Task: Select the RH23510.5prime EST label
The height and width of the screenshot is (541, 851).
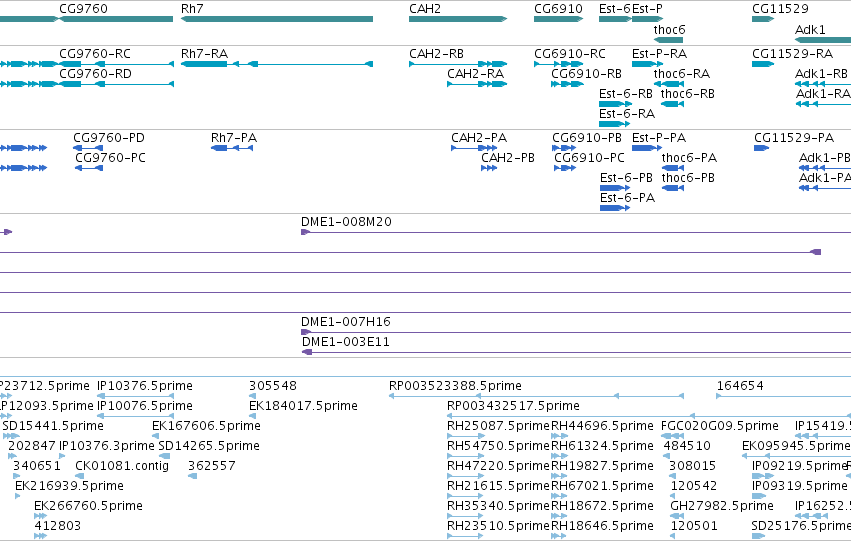Action: click(x=499, y=526)
